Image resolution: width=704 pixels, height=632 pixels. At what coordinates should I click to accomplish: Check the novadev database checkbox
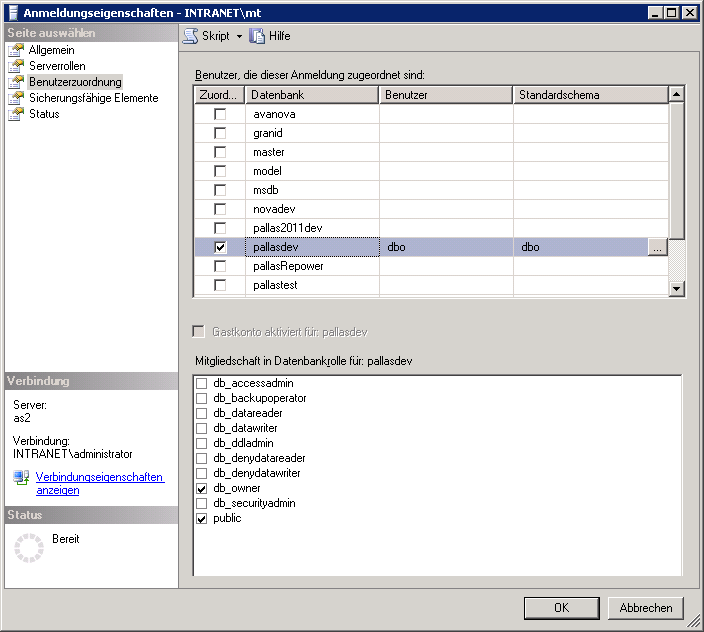220,209
